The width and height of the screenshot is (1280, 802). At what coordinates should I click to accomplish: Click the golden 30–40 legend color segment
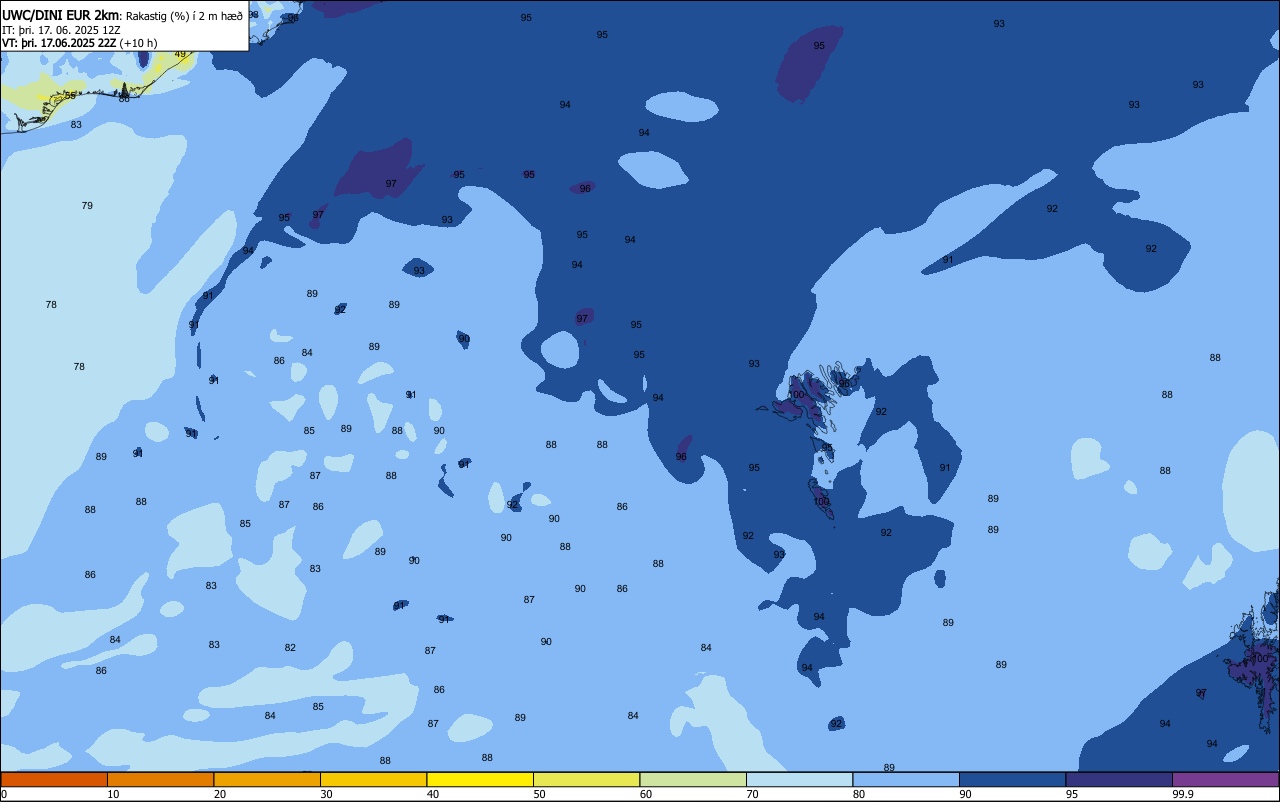[x=373, y=779]
